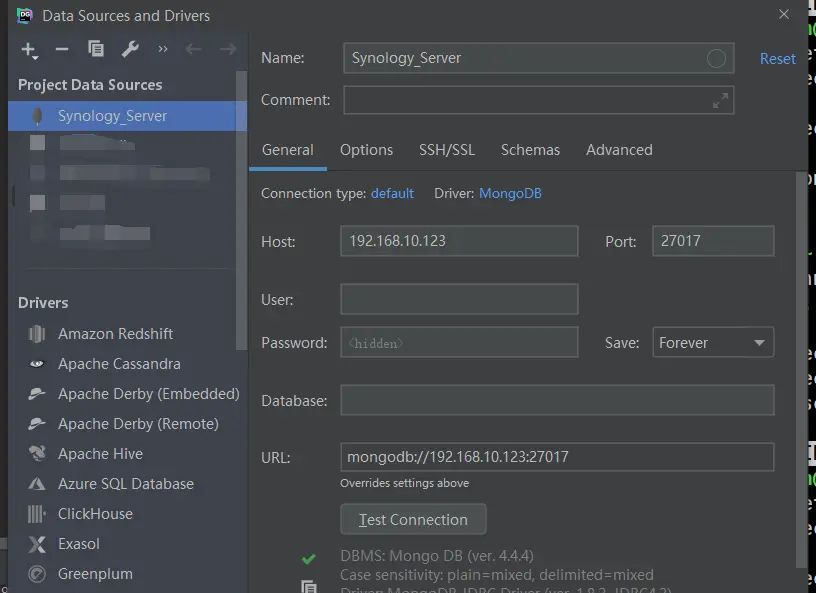Click the Add data source plus icon
The image size is (816, 593).
[x=28, y=49]
